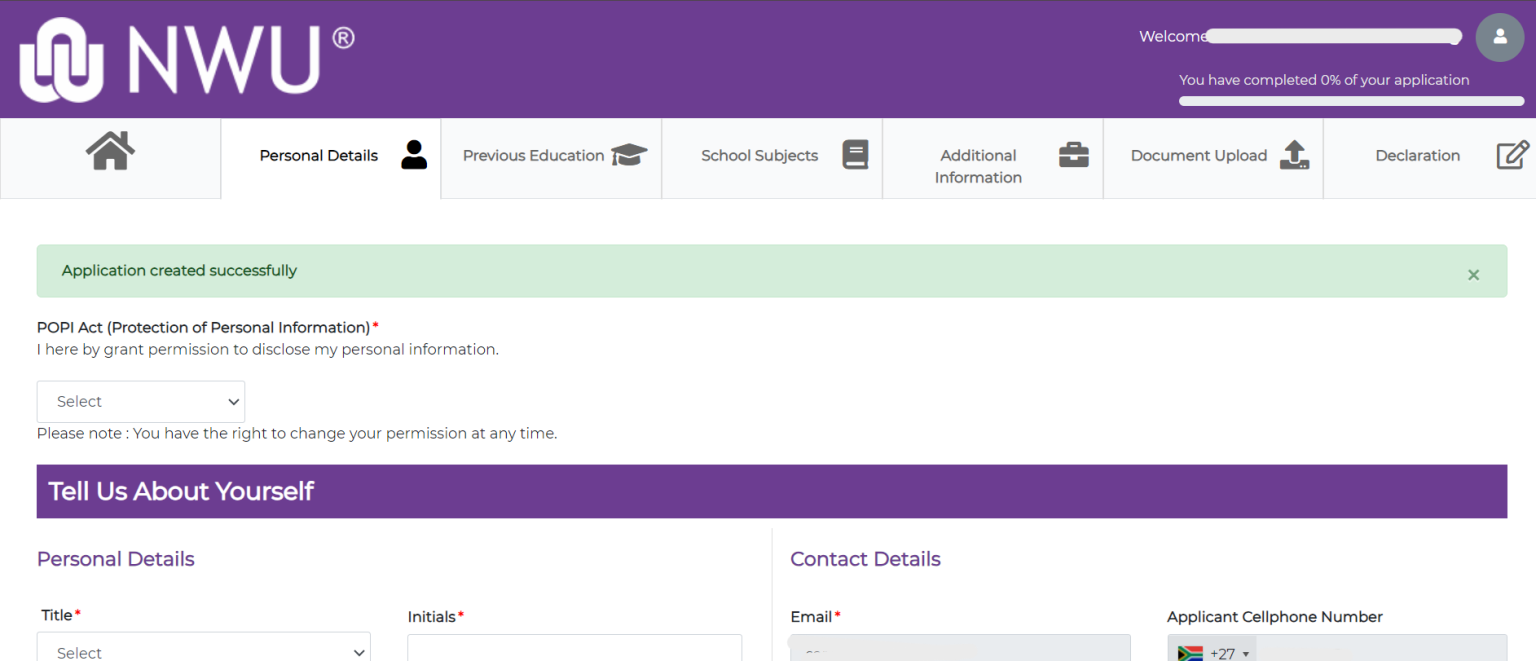The height and width of the screenshot is (661, 1536).
Task: Select the person icon on Personal Details tab
Action: [414, 155]
